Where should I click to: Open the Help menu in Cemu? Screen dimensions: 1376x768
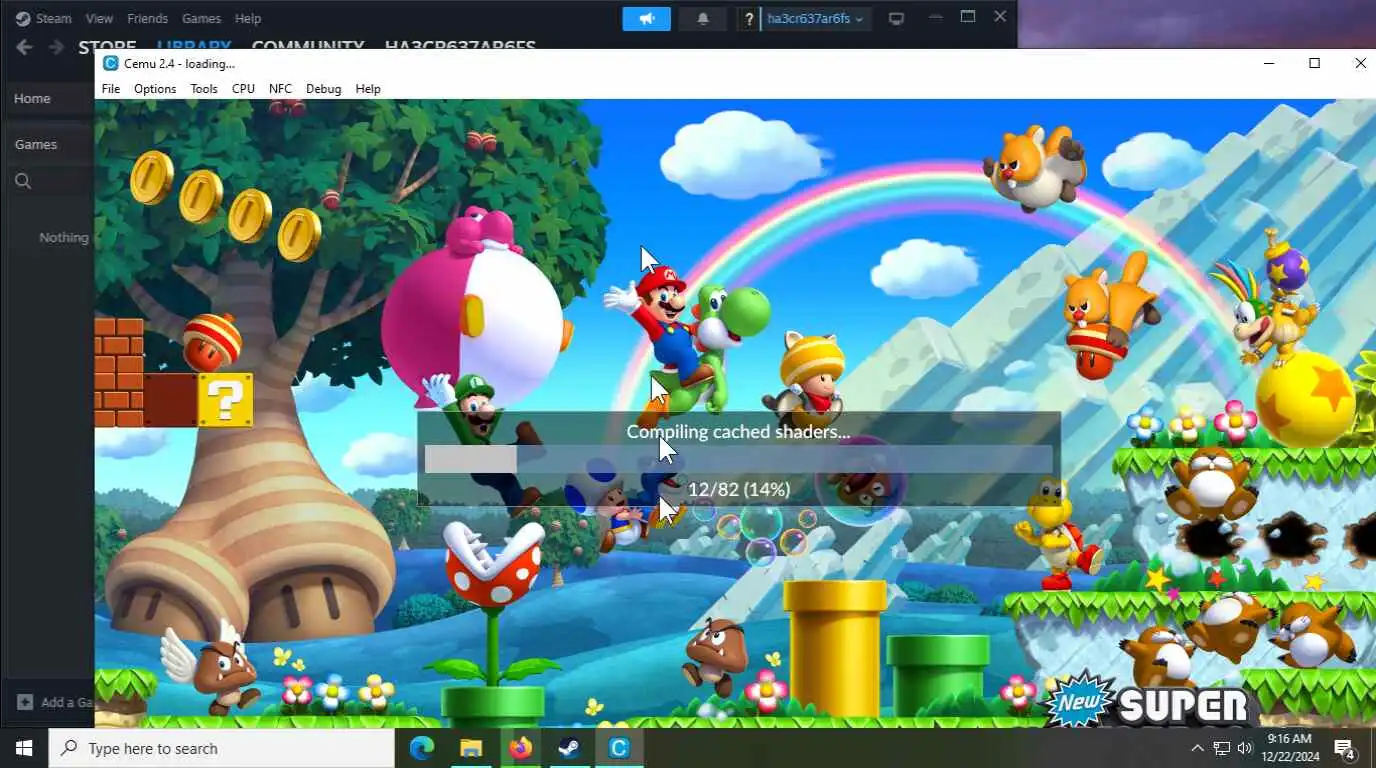(x=368, y=89)
